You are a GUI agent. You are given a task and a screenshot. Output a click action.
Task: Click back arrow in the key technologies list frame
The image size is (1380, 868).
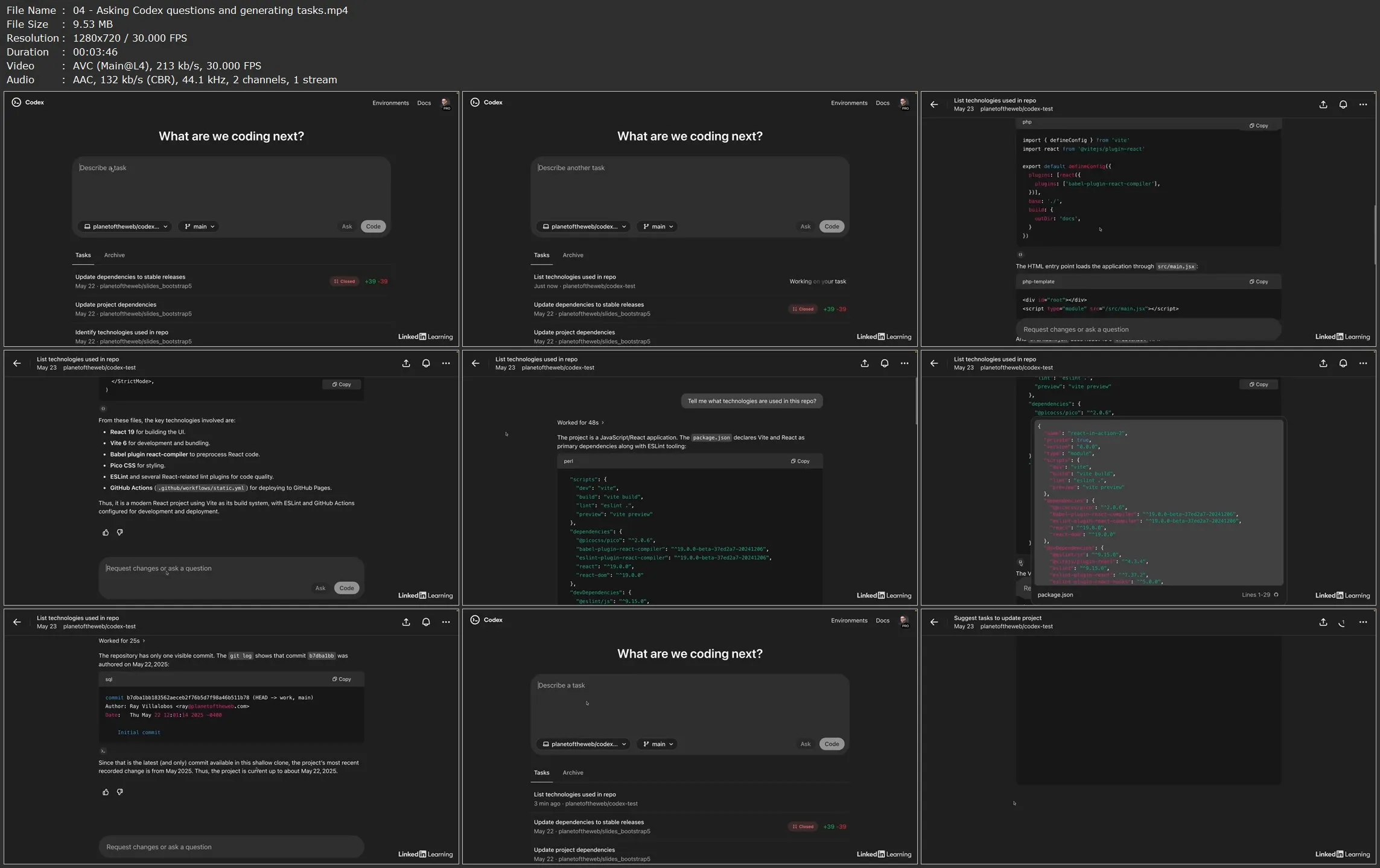pyautogui.click(x=17, y=363)
